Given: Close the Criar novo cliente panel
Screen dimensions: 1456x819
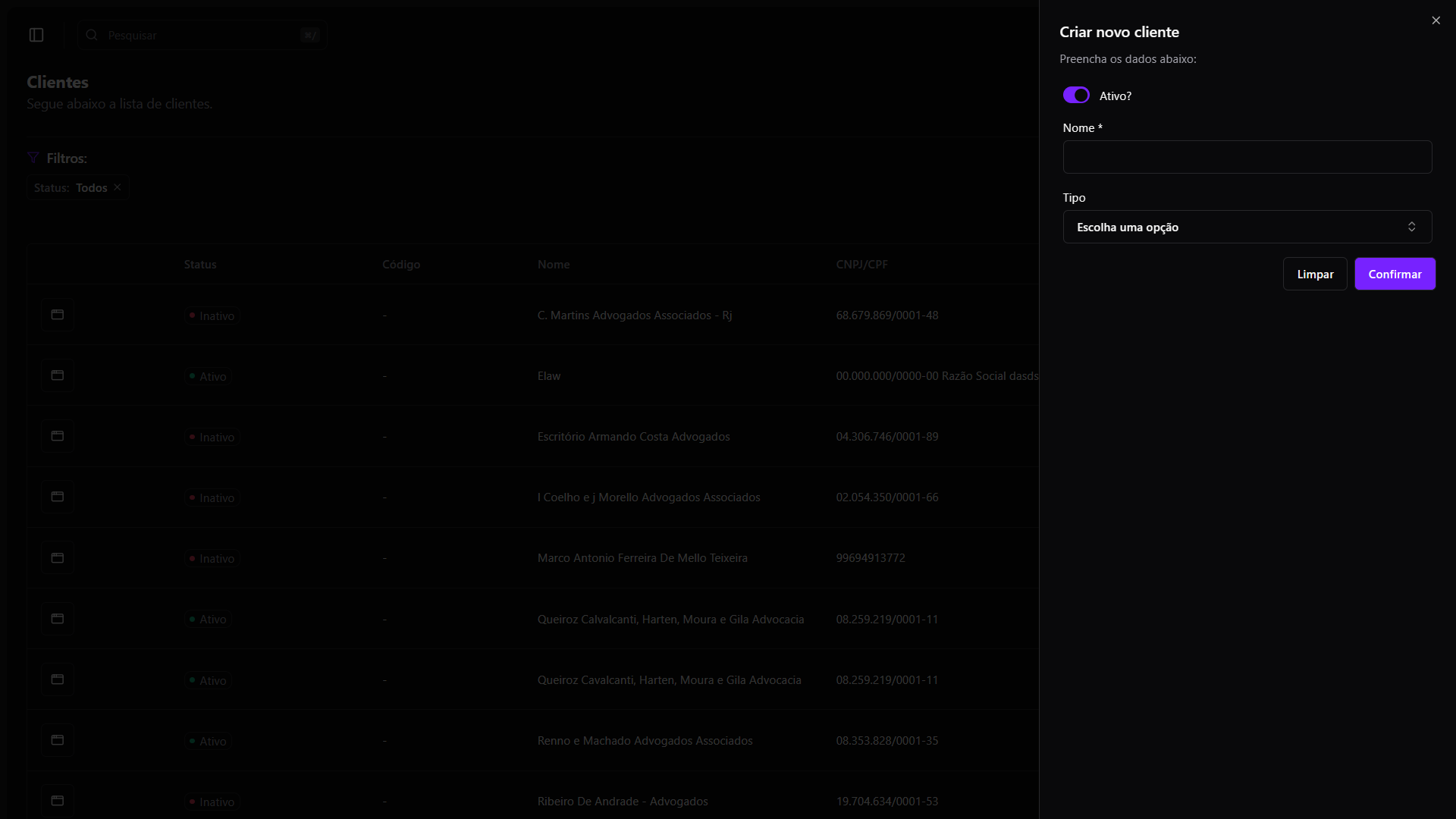Looking at the screenshot, I should click(x=1436, y=20).
